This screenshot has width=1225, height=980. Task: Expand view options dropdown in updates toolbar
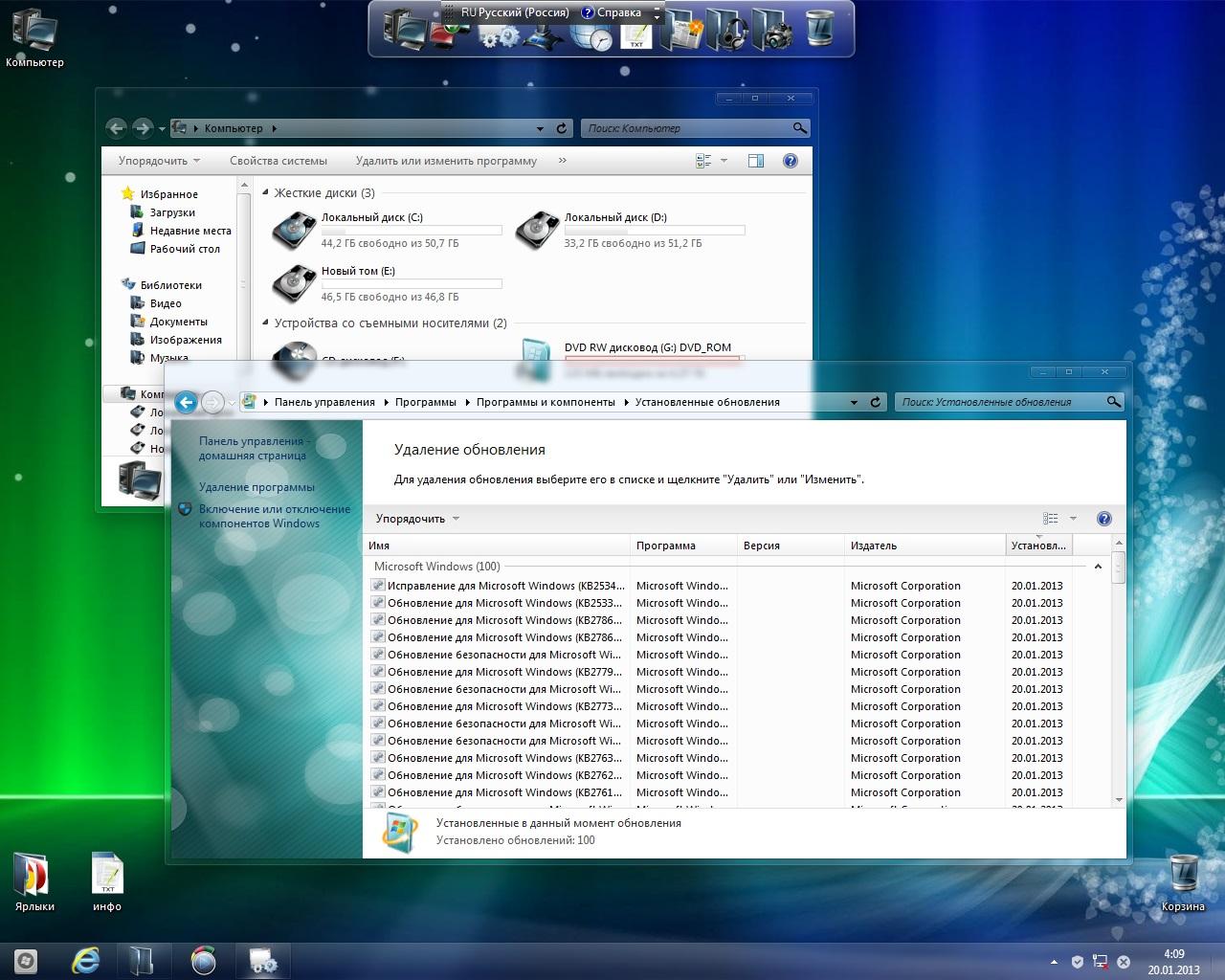click(x=1073, y=519)
